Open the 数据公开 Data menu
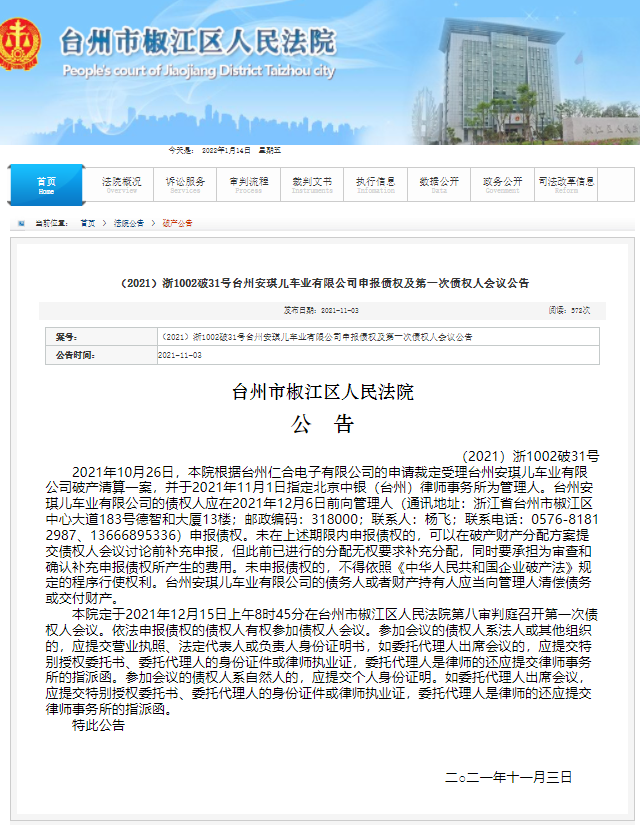This screenshot has width=640, height=825. 439,185
